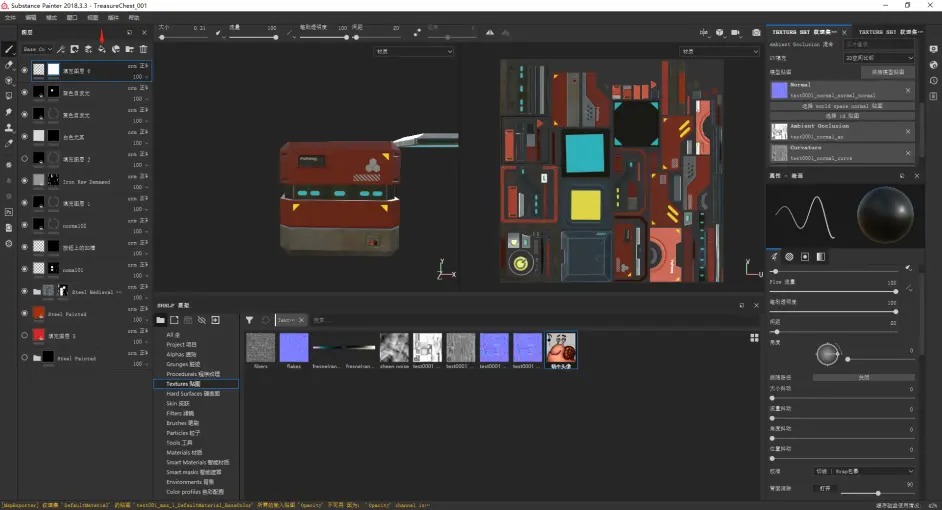Select the Paint brush tool in left toolbar
Screen dimensions: 942x510
pyautogui.click(x=9, y=49)
